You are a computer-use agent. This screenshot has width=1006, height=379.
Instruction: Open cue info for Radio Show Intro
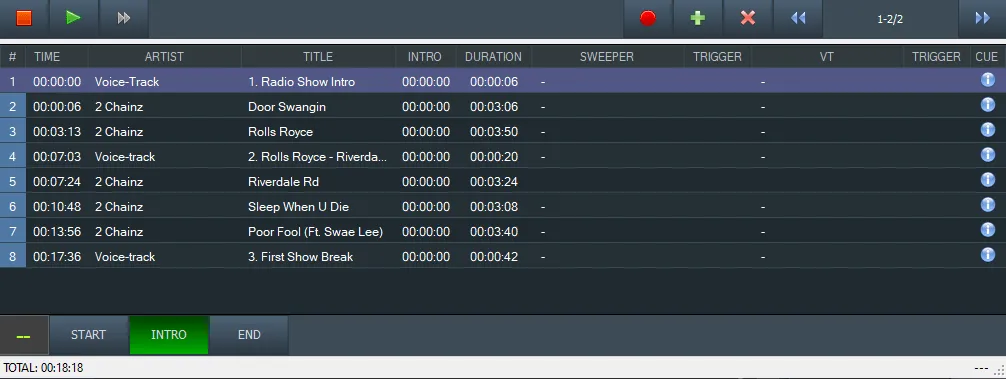coord(987,80)
